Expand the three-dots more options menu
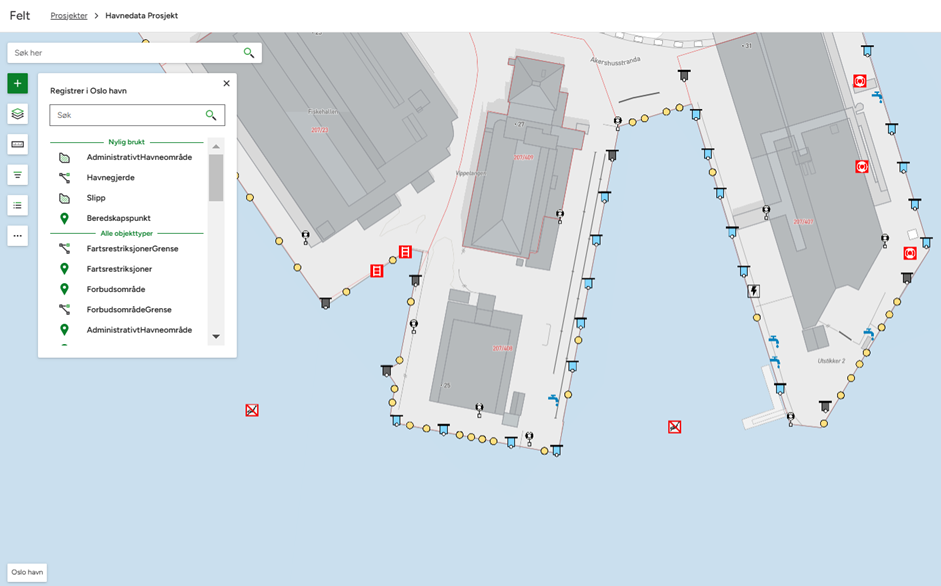This screenshot has width=941, height=586. (17, 236)
